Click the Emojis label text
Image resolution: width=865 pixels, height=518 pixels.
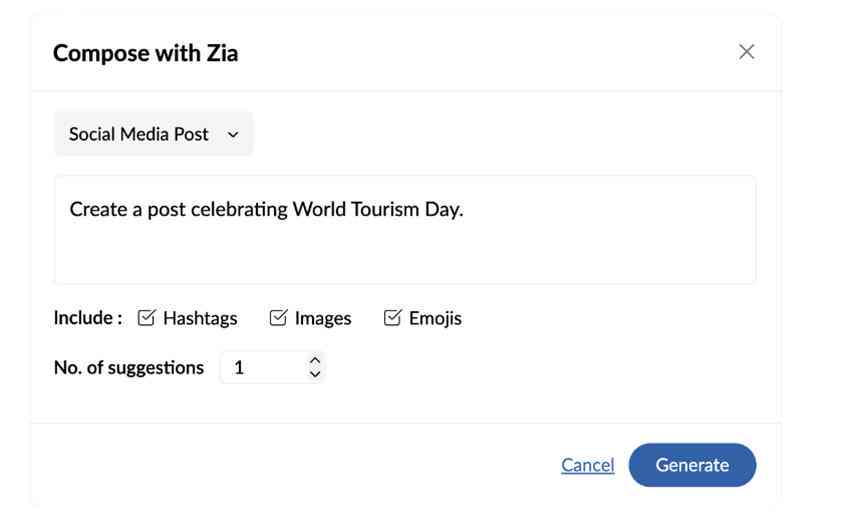(x=435, y=318)
